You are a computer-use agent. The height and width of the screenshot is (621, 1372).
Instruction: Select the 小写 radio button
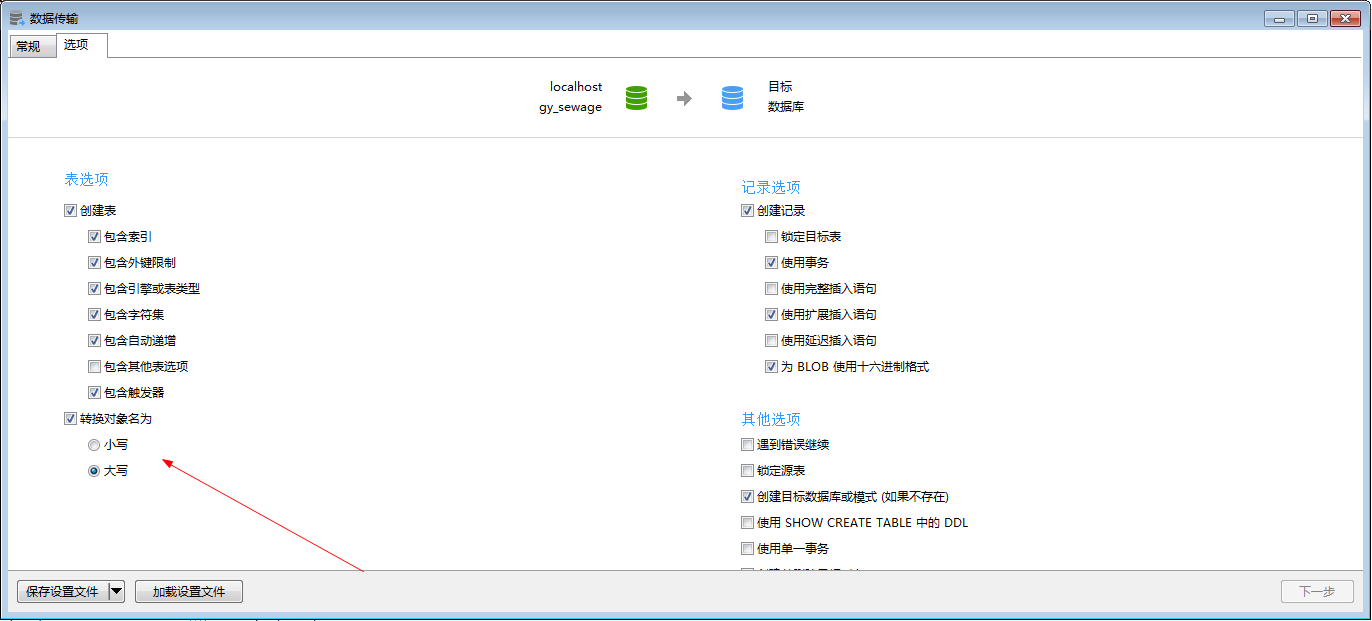click(94, 444)
